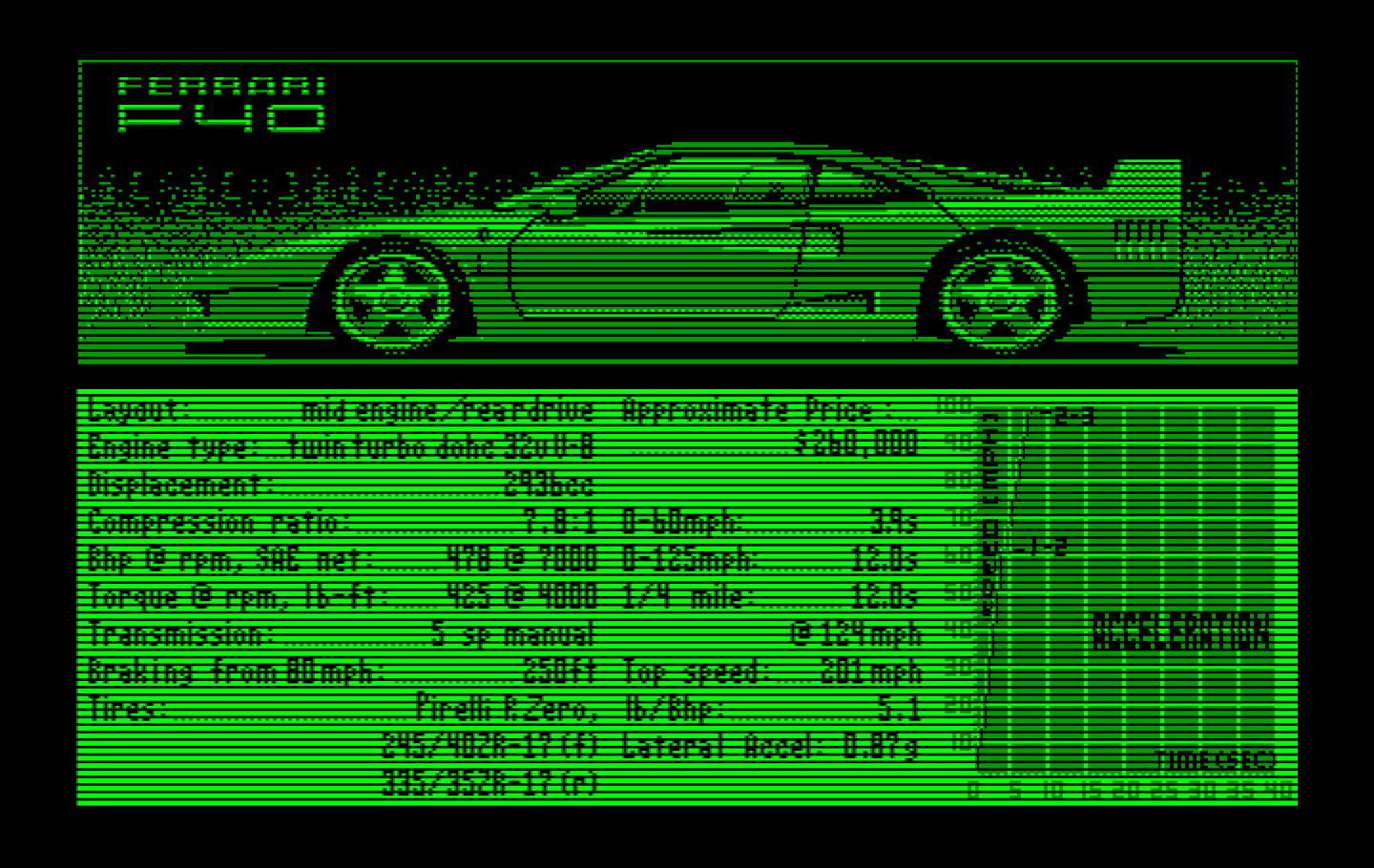Click the '250ft' braking value
The height and width of the screenshot is (868, 1374).
click(x=559, y=672)
